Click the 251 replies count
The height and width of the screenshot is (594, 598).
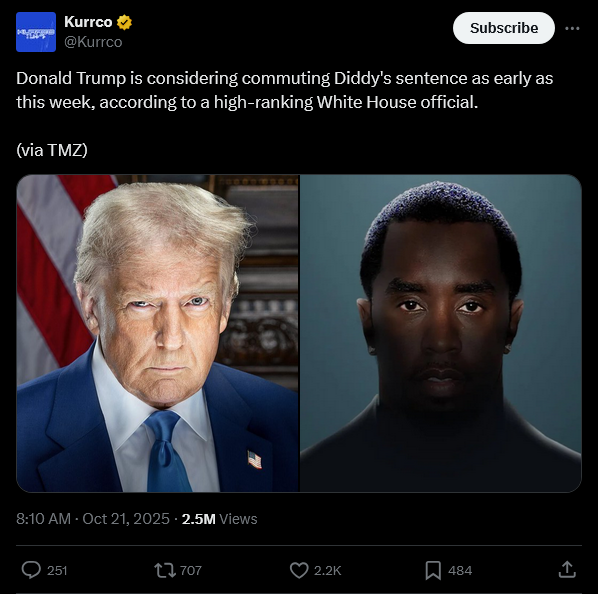[x=57, y=570]
